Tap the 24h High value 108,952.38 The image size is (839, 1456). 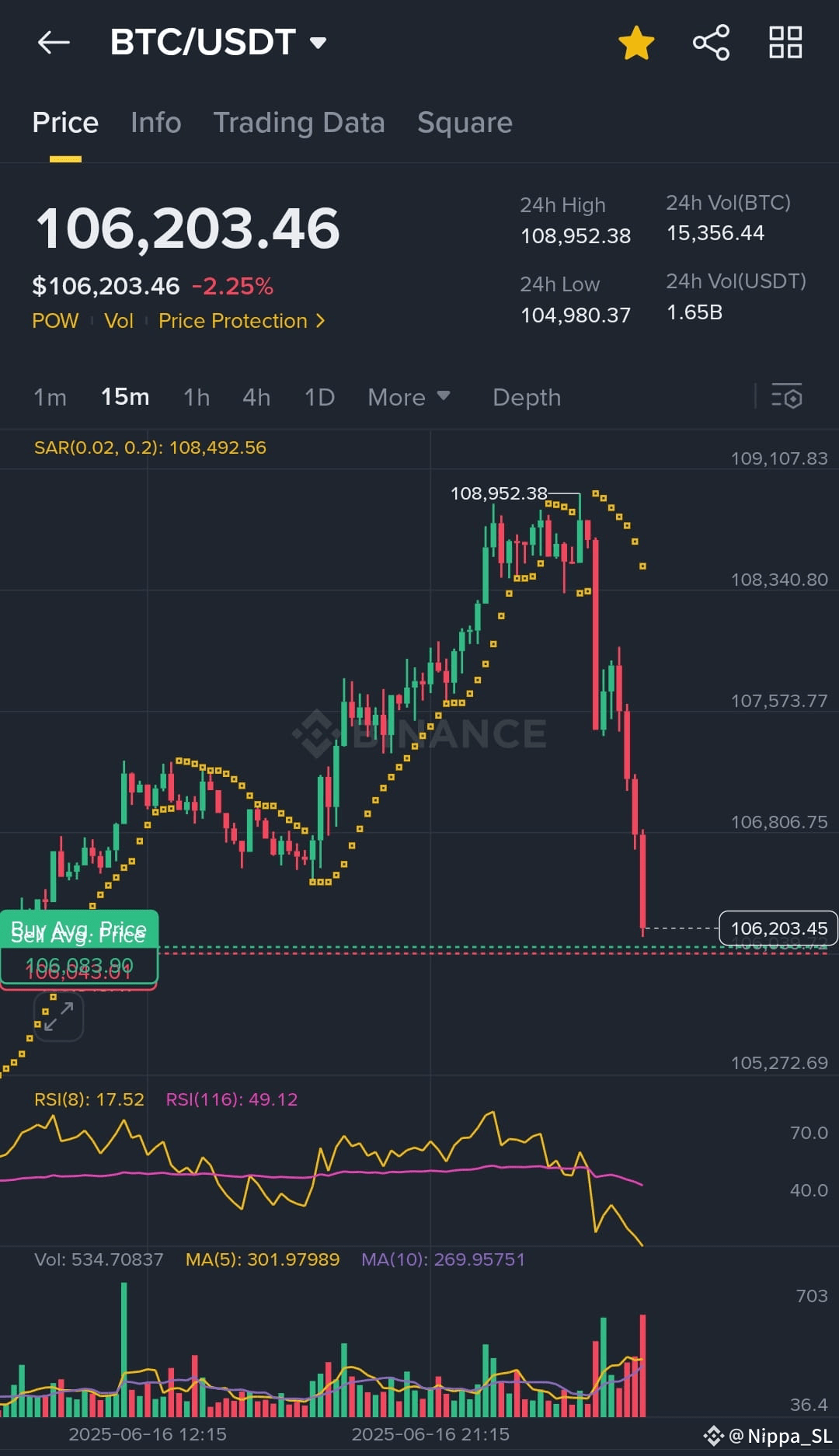576,236
